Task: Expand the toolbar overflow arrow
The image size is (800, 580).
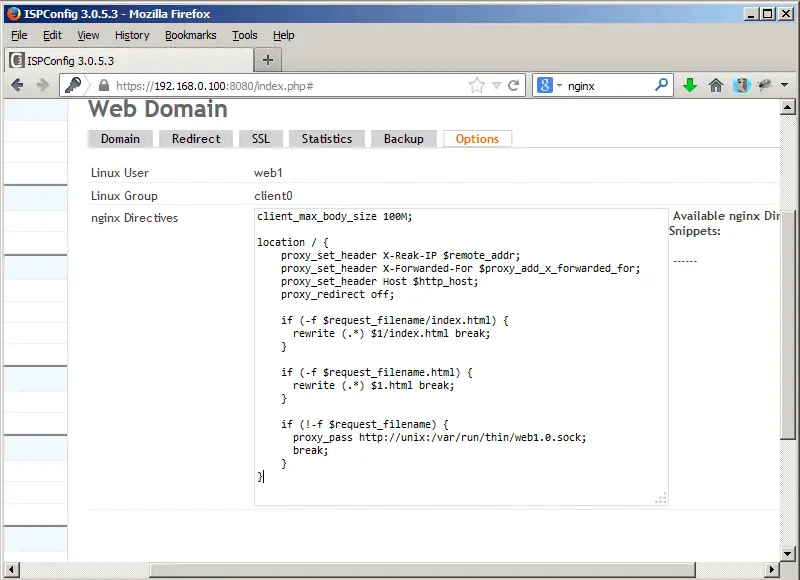Action: pyautogui.click(x=785, y=85)
